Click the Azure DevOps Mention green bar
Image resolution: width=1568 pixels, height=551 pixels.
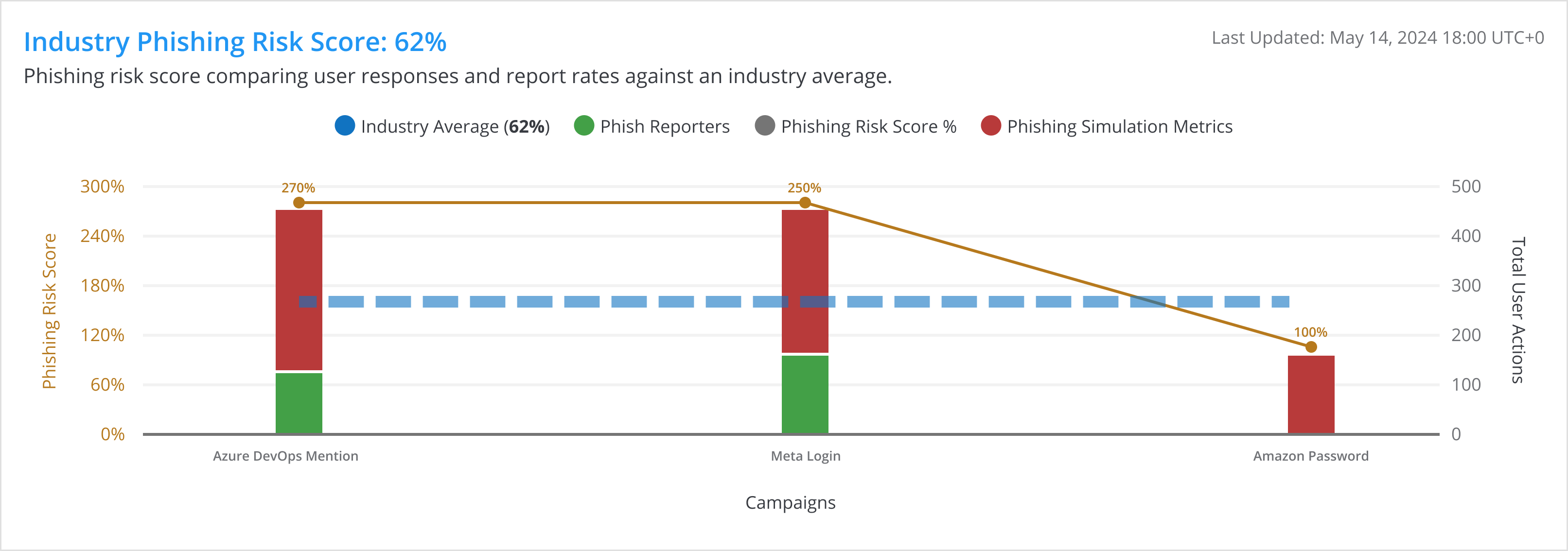(x=298, y=403)
